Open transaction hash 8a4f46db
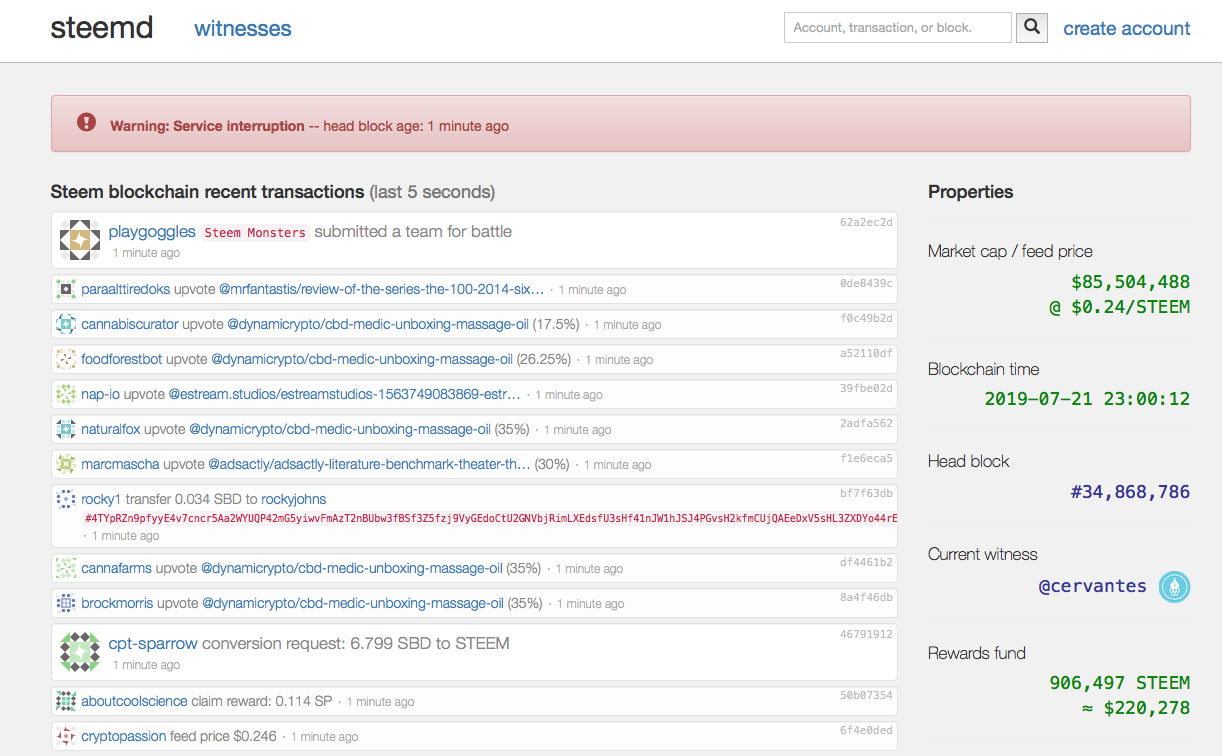The image size is (1222, 756). (866, 597)
